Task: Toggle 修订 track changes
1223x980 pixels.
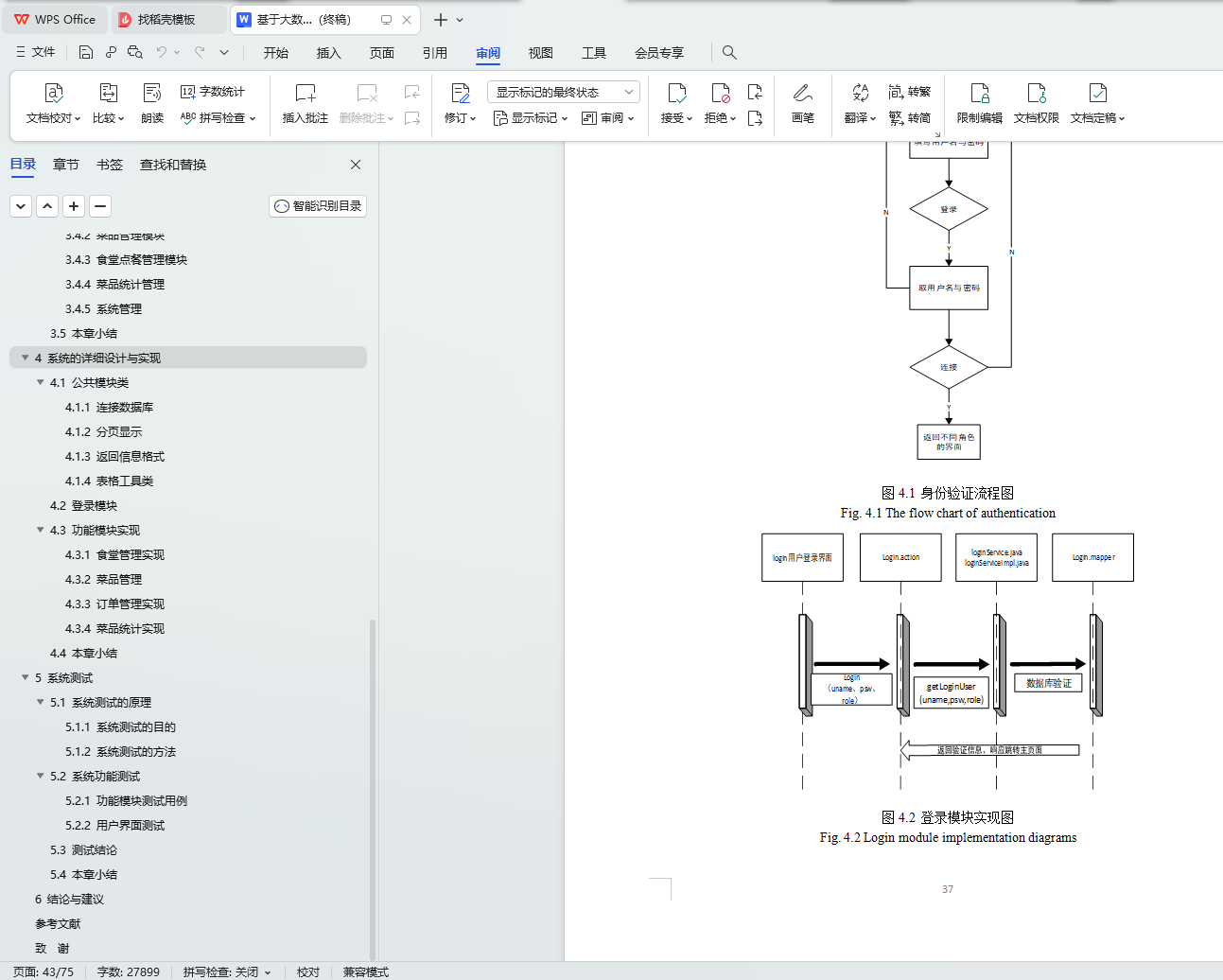Action: [x=460, y=104]
